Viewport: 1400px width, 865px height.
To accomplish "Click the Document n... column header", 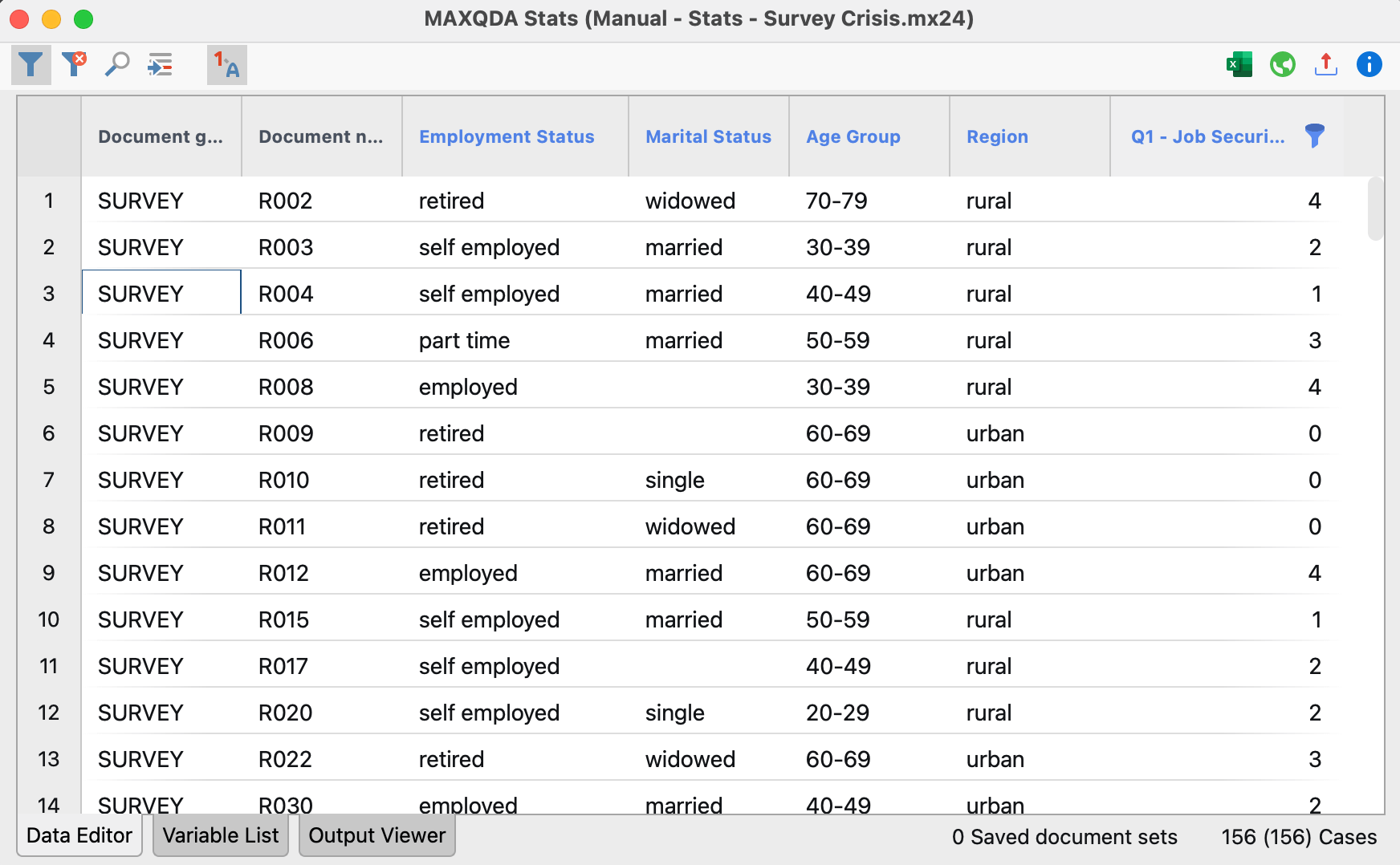I will click(321, 136).
